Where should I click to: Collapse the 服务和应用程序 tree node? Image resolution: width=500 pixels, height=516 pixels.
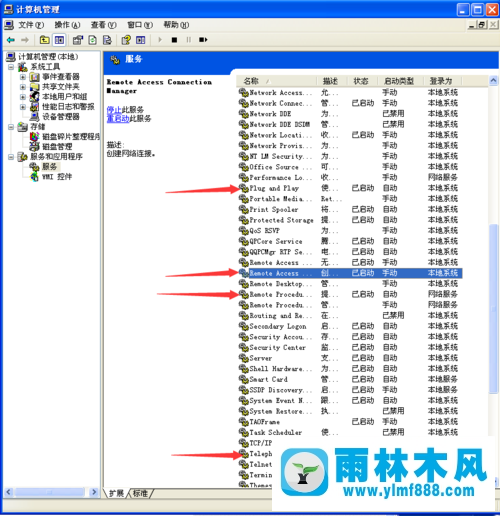tap(11, 157)
